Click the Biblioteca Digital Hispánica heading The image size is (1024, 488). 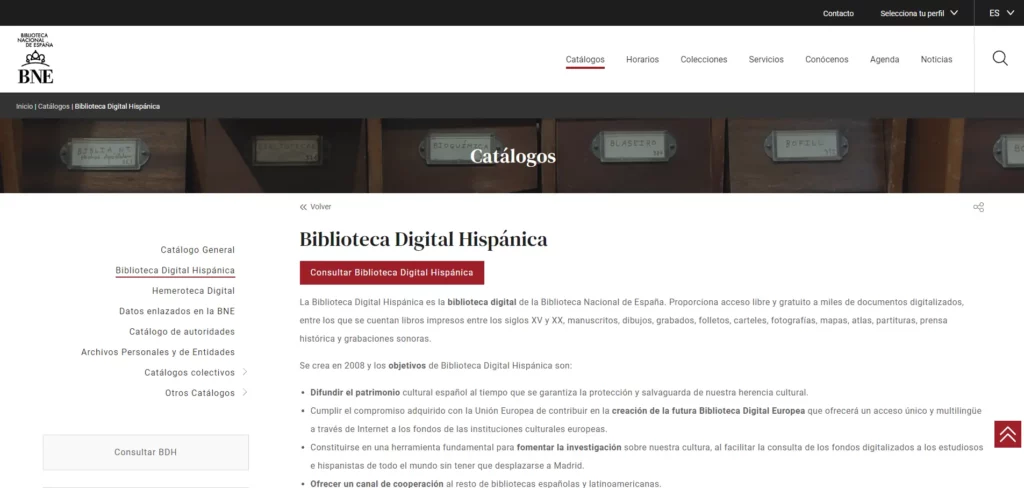point(423,239)
